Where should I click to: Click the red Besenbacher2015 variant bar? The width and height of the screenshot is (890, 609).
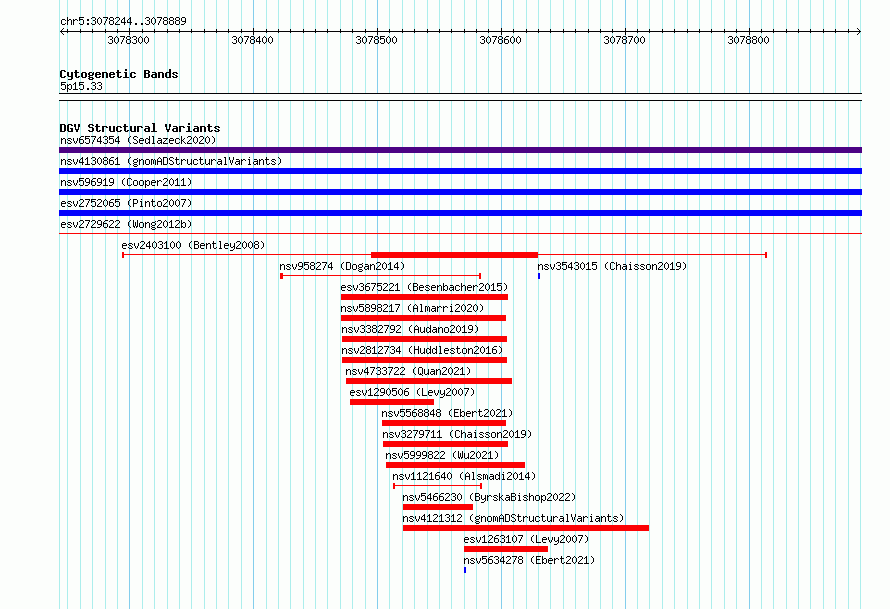click(424, 297)
